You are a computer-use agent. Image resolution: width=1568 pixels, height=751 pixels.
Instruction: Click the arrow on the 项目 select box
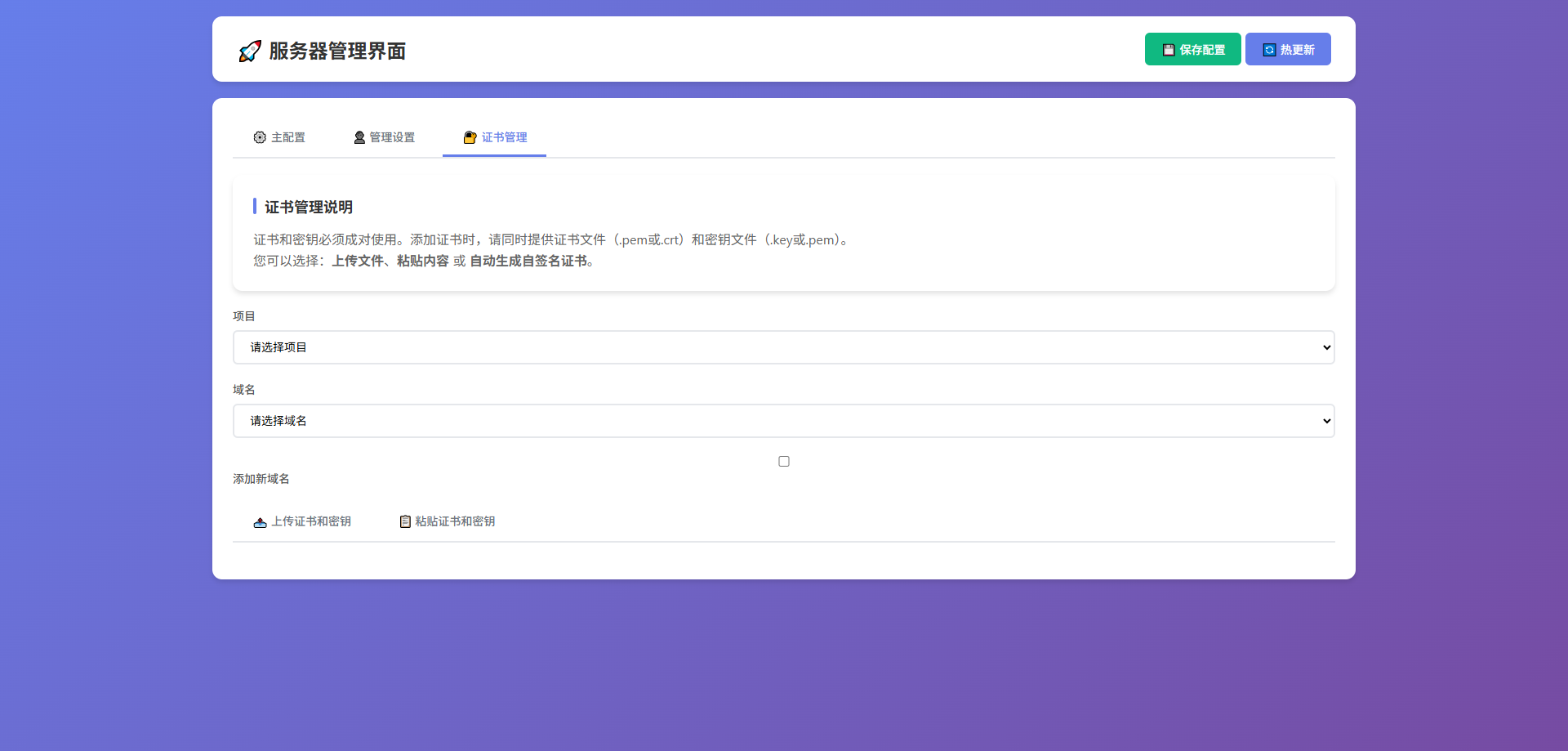pos(1326,347)
